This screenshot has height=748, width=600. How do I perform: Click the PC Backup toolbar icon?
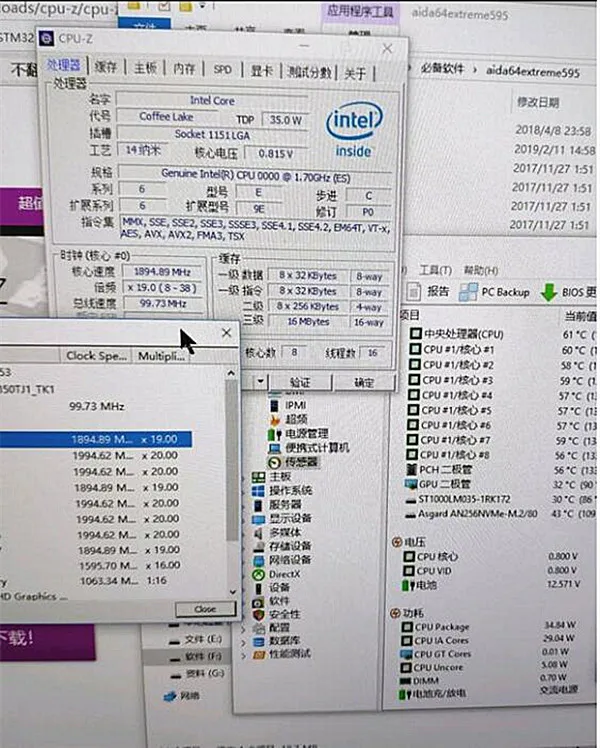(468, 292)
